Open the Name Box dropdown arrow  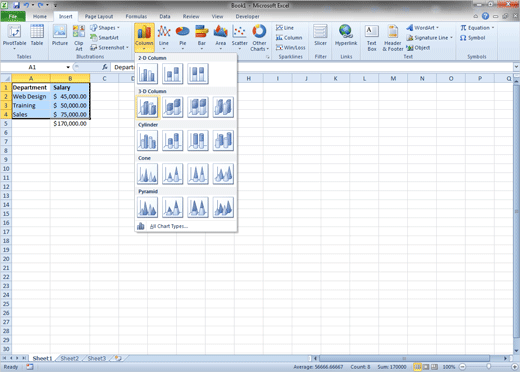click(68, 67)
